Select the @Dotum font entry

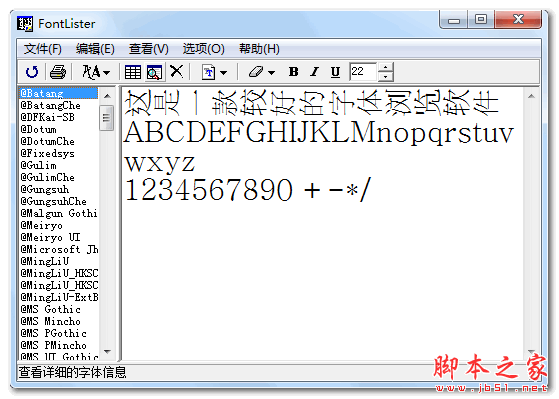pyautogui.click(x=58, y=129)
